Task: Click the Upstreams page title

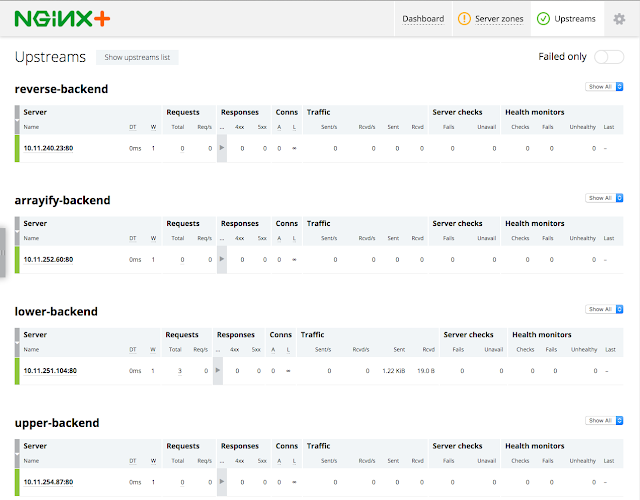Action: 50,57
